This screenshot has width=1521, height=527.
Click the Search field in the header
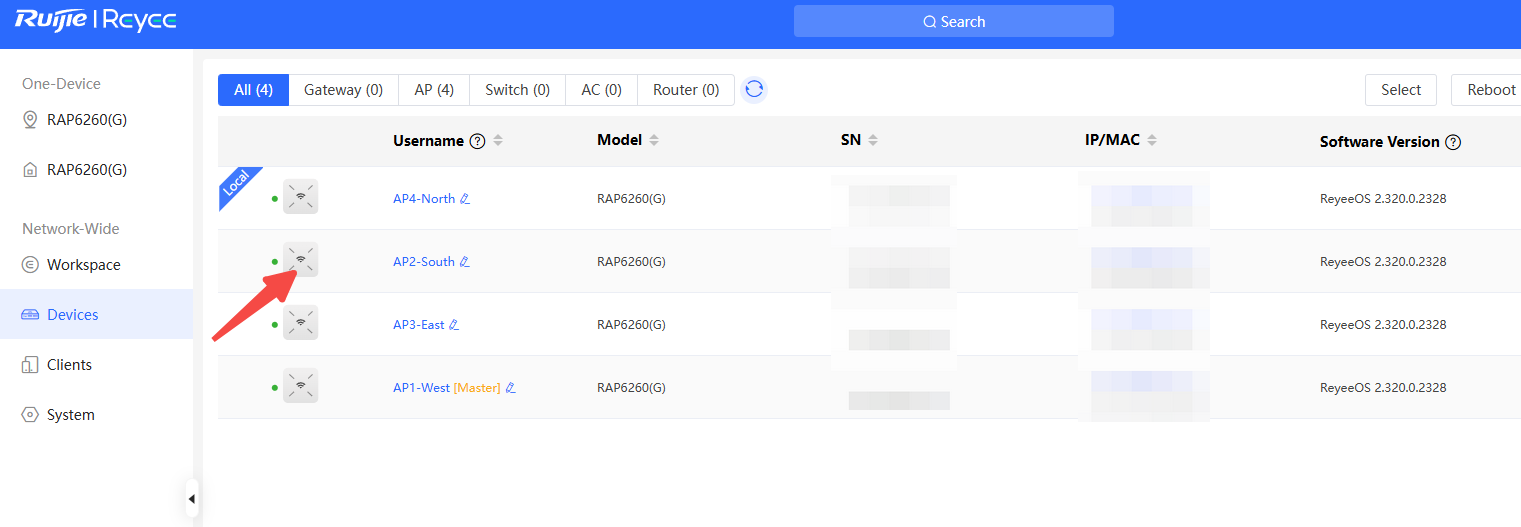[953, 22]
